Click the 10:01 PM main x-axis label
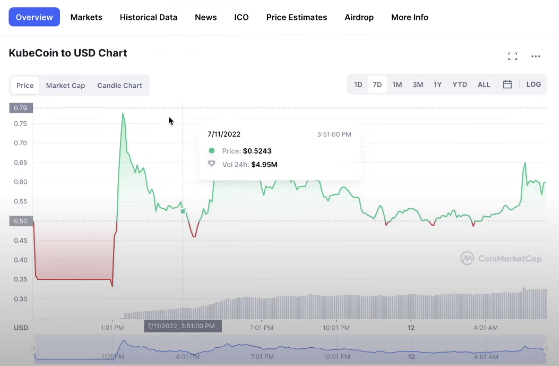This screenshot has height=366, width=559. point(336,328)
